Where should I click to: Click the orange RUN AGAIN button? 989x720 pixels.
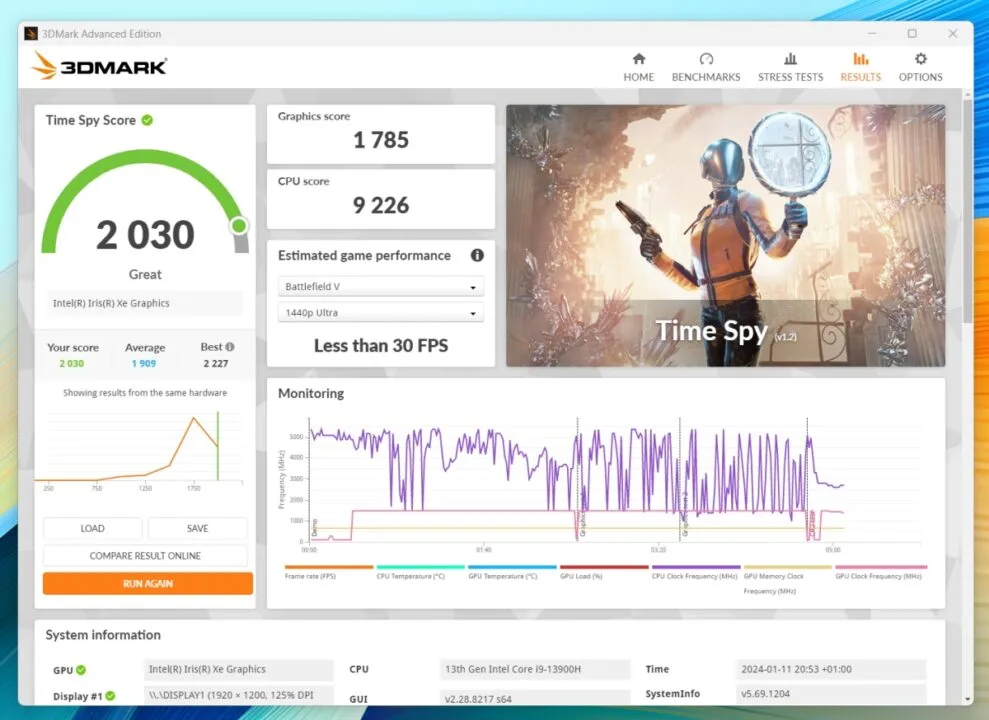[148, 583]
